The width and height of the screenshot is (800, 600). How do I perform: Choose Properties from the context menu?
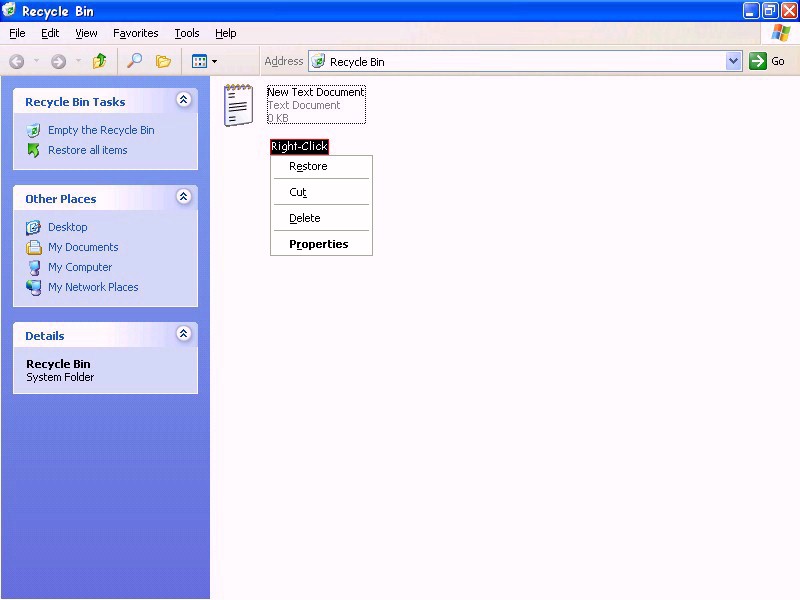click(x=321, y=244)
